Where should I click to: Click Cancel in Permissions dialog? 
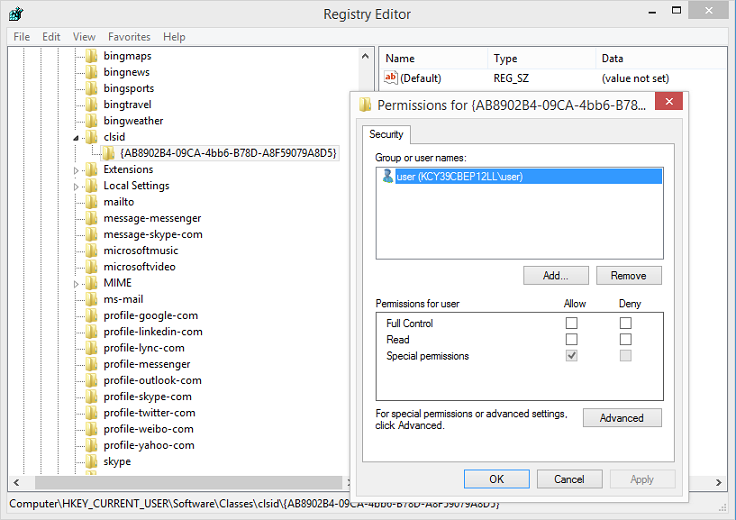[569, 479]
